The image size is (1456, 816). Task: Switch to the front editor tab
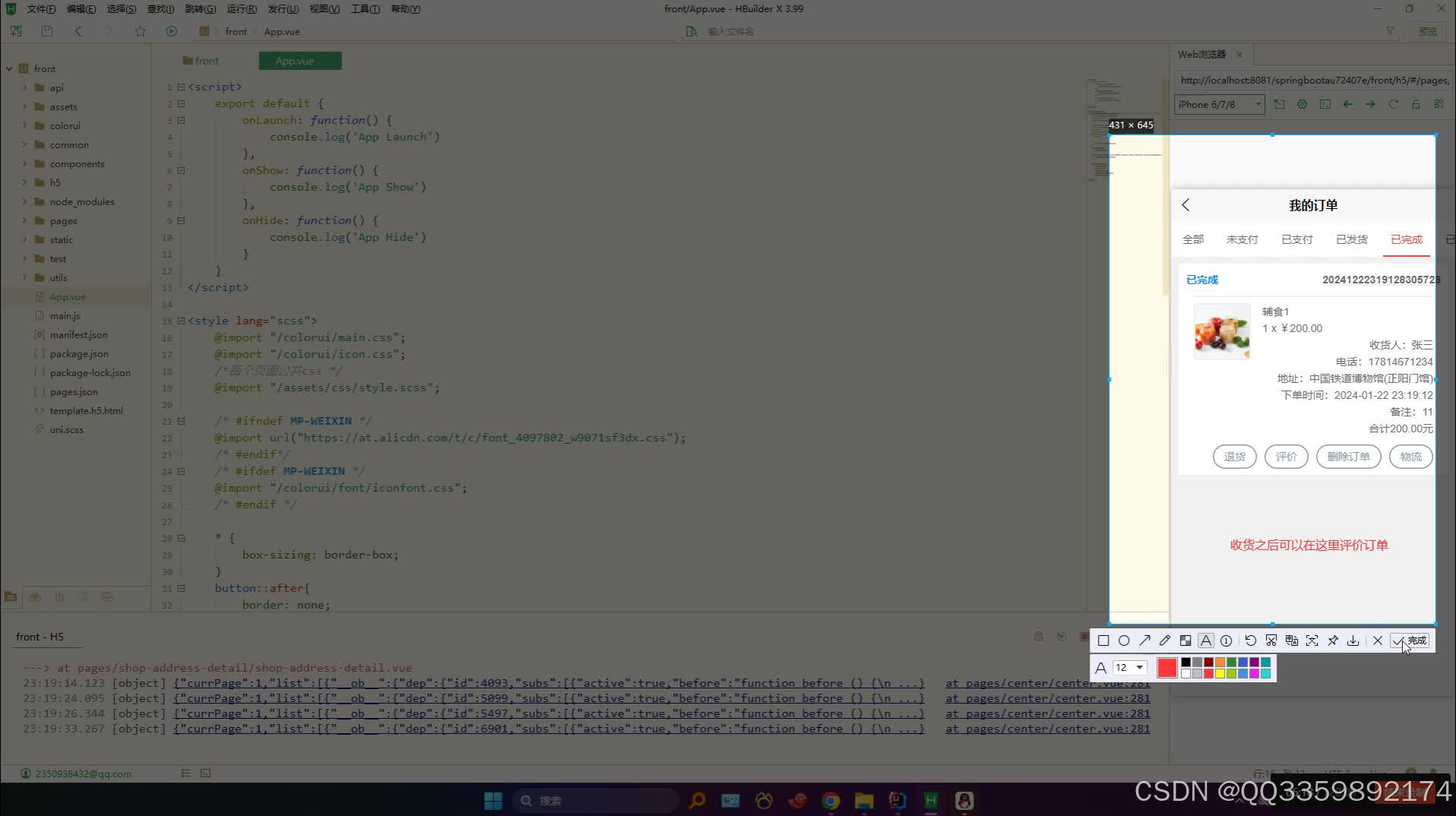(x=201, y=61)
